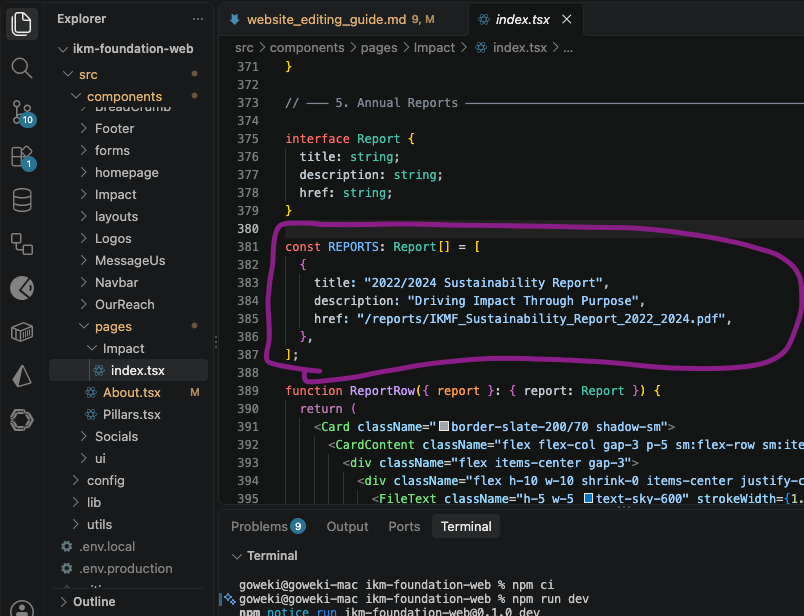Select index.tsx in the file tree
The image size is (804, 616).
pyautogui.click(x=128, y=370)
